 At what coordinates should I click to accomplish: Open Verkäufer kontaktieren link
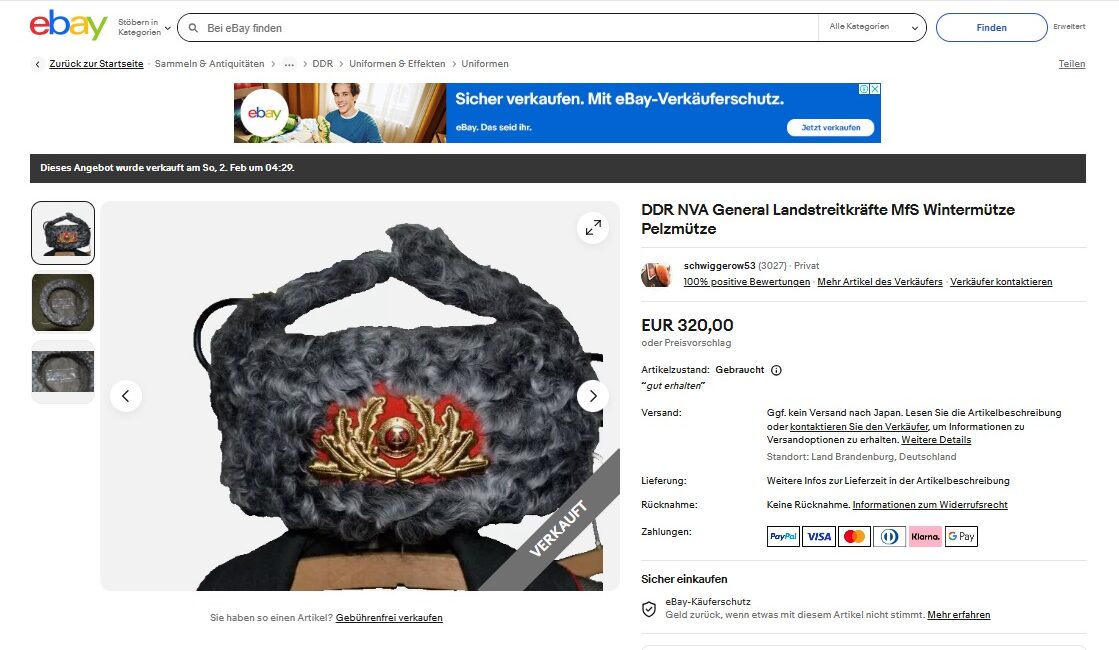[1001, 282]
